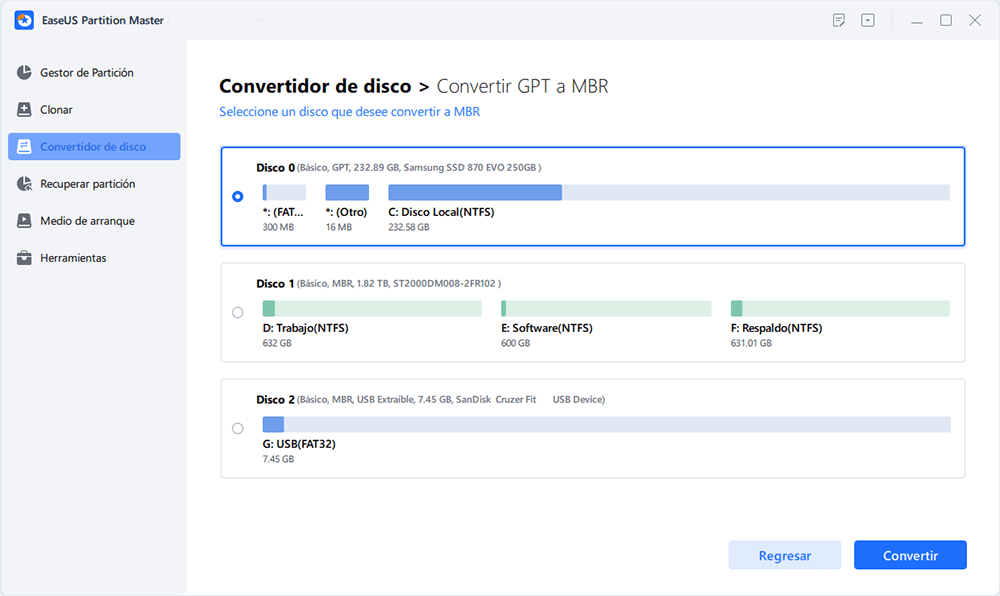The width and height of the screenshot is (1000, 596).
Task: Click the Disco 0 title text
Action: coord(276,168)
